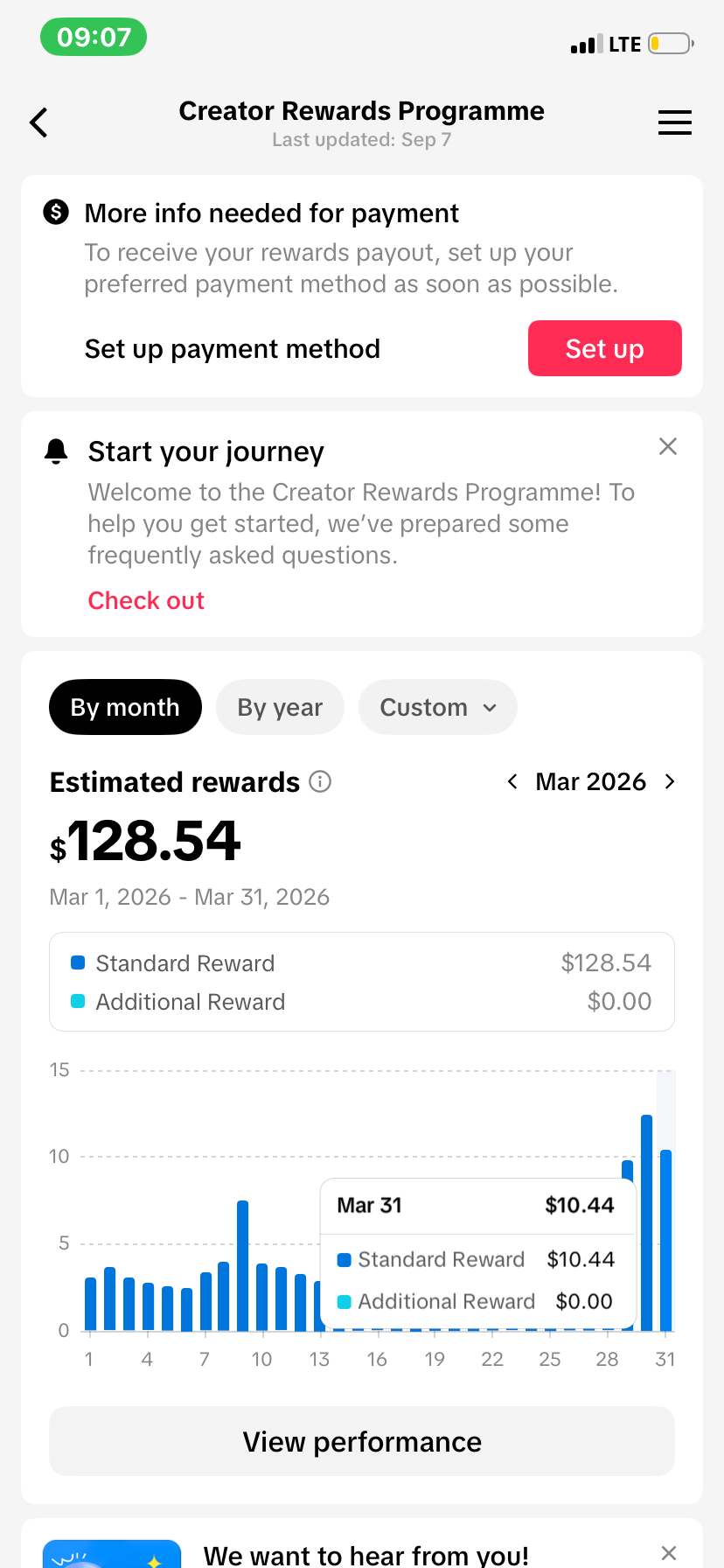Open Estimated rewards info icon
This screenshot has width=724, height=1568.
321,781
